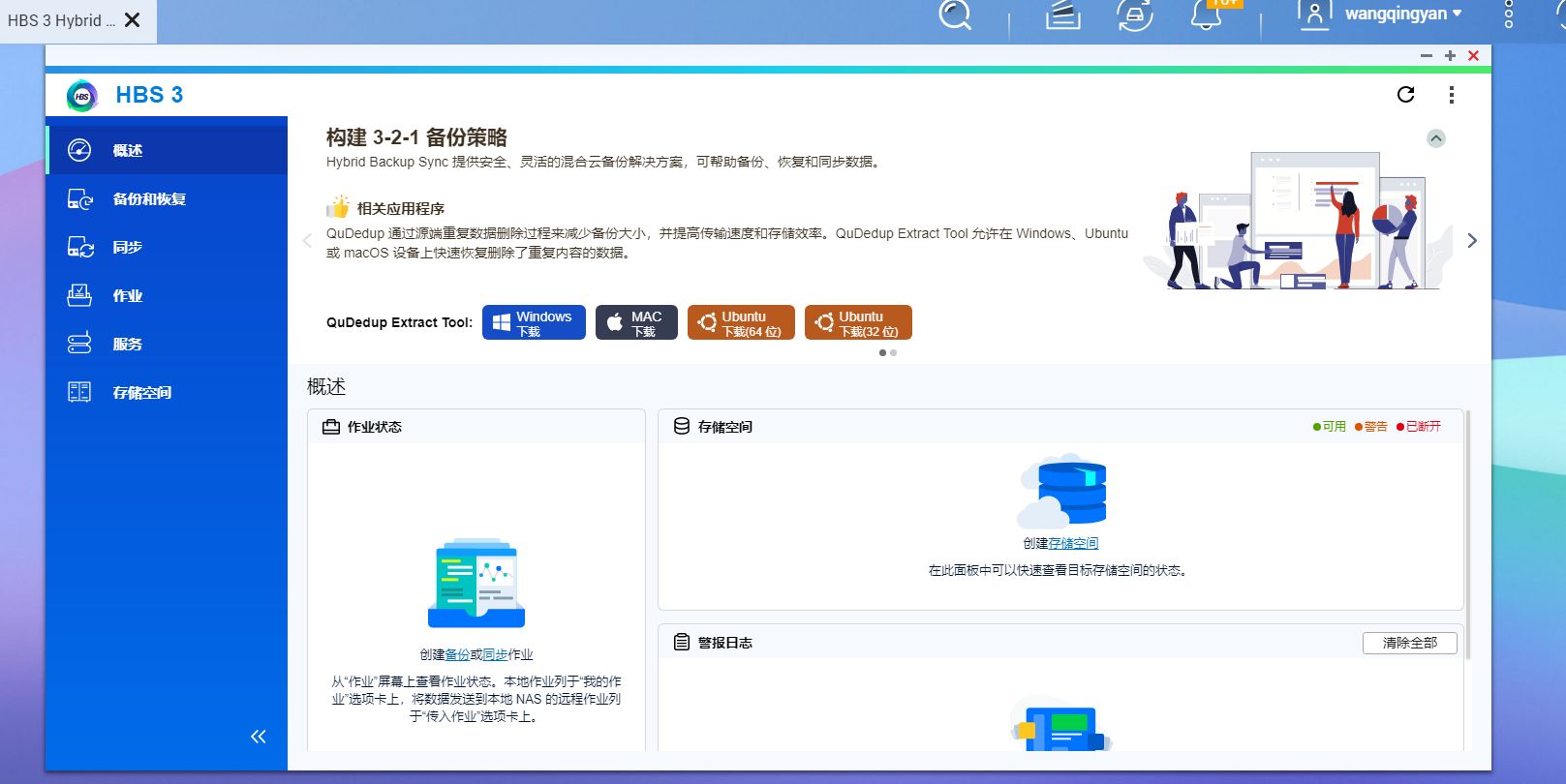Open 备份和恢复 in the sidebar
The width and height of the screenshot is (1566, 784).
click(167, 198)
